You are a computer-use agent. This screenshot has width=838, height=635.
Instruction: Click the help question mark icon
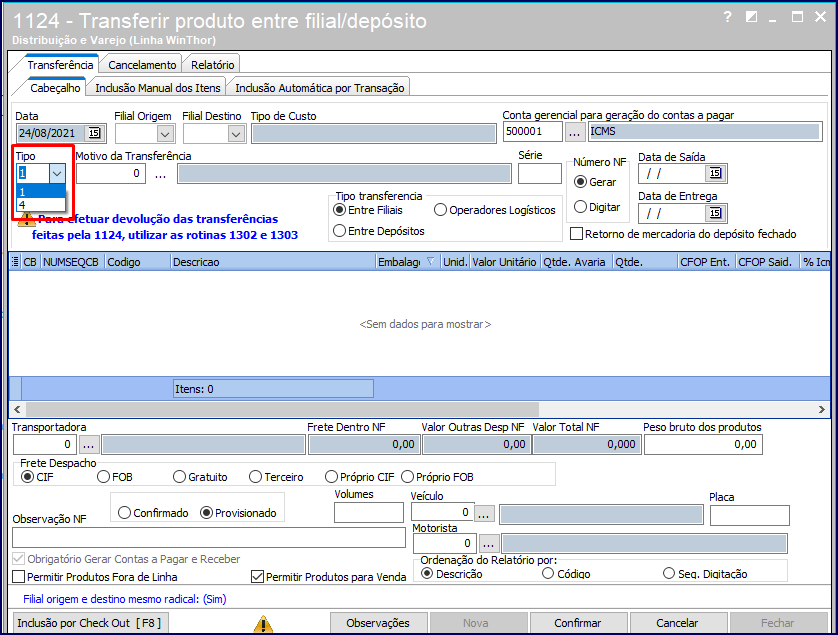pyautogui.click(x=727, y=17)
